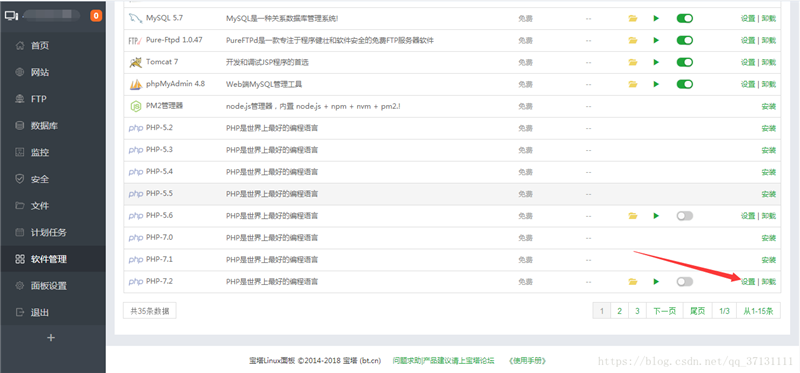
Task: Open the MySQL 5.7 folder icon
Action: coord(633,18)
